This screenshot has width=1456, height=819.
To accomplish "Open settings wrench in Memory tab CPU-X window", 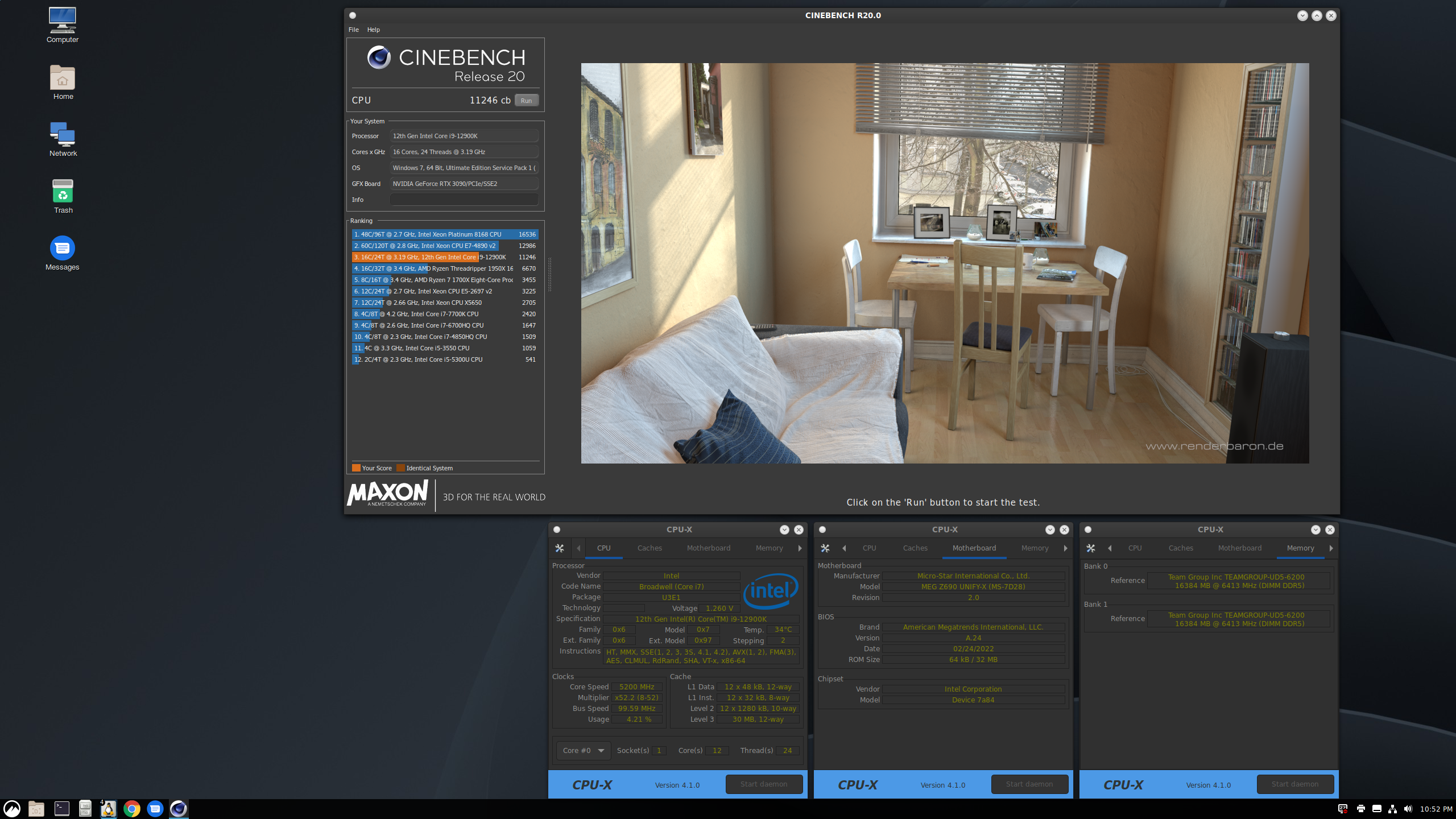I will pos(1091,548).
